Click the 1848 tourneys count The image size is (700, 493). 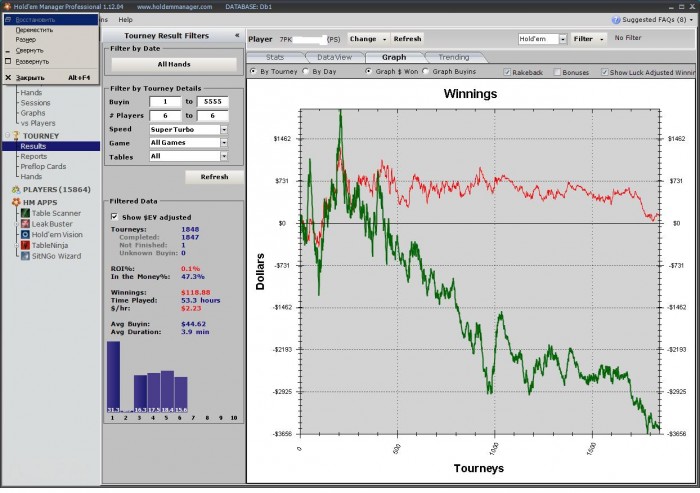190,230
